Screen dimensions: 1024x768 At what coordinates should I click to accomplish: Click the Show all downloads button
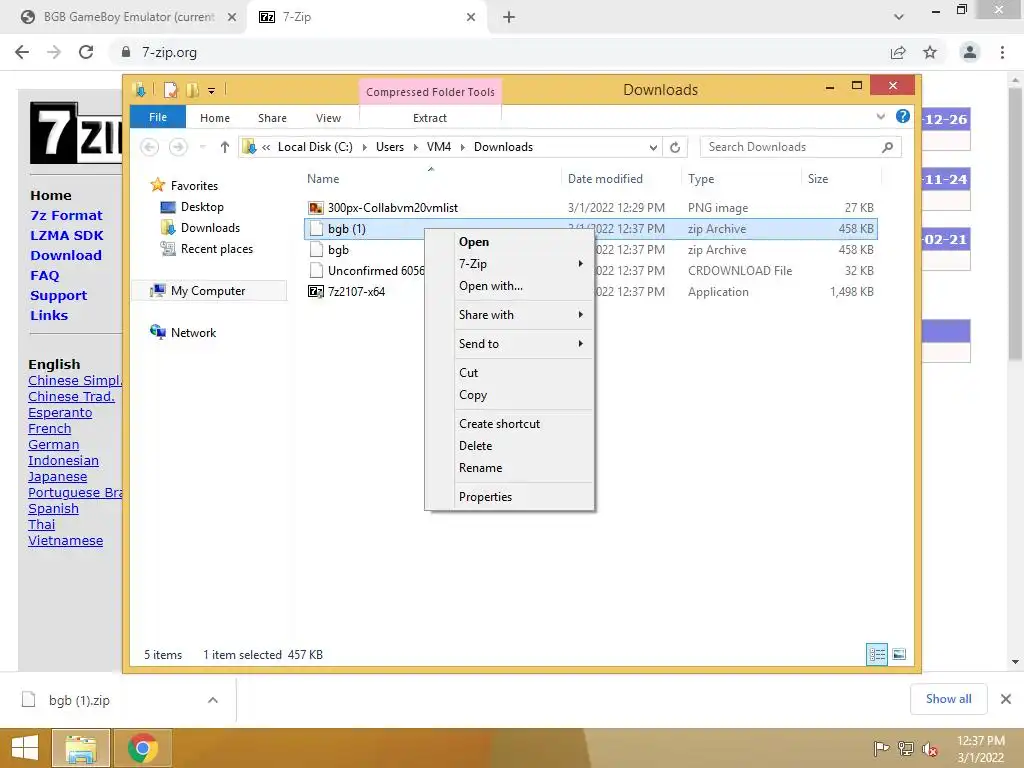pos(948,699)
